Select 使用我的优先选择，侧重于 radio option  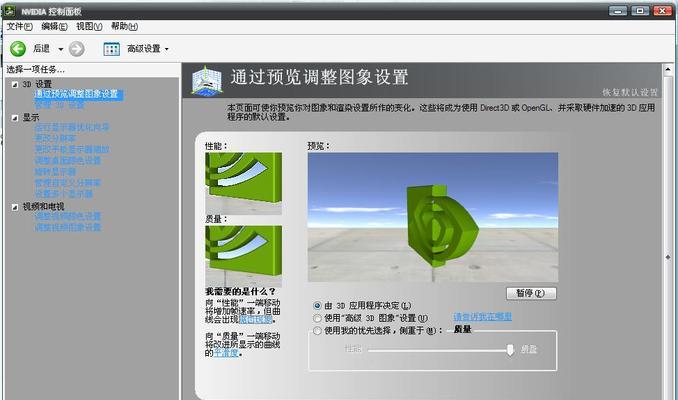[317, 331]
